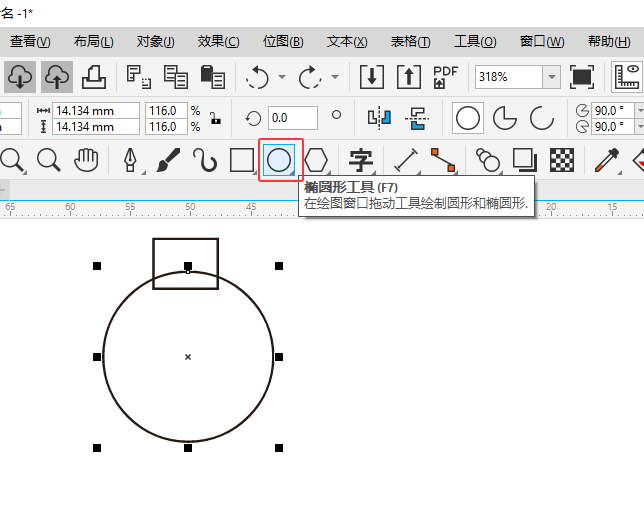Select the Artistic Media brush tool
This screenshot has height=531, width=644.
(x=168, y=160)
